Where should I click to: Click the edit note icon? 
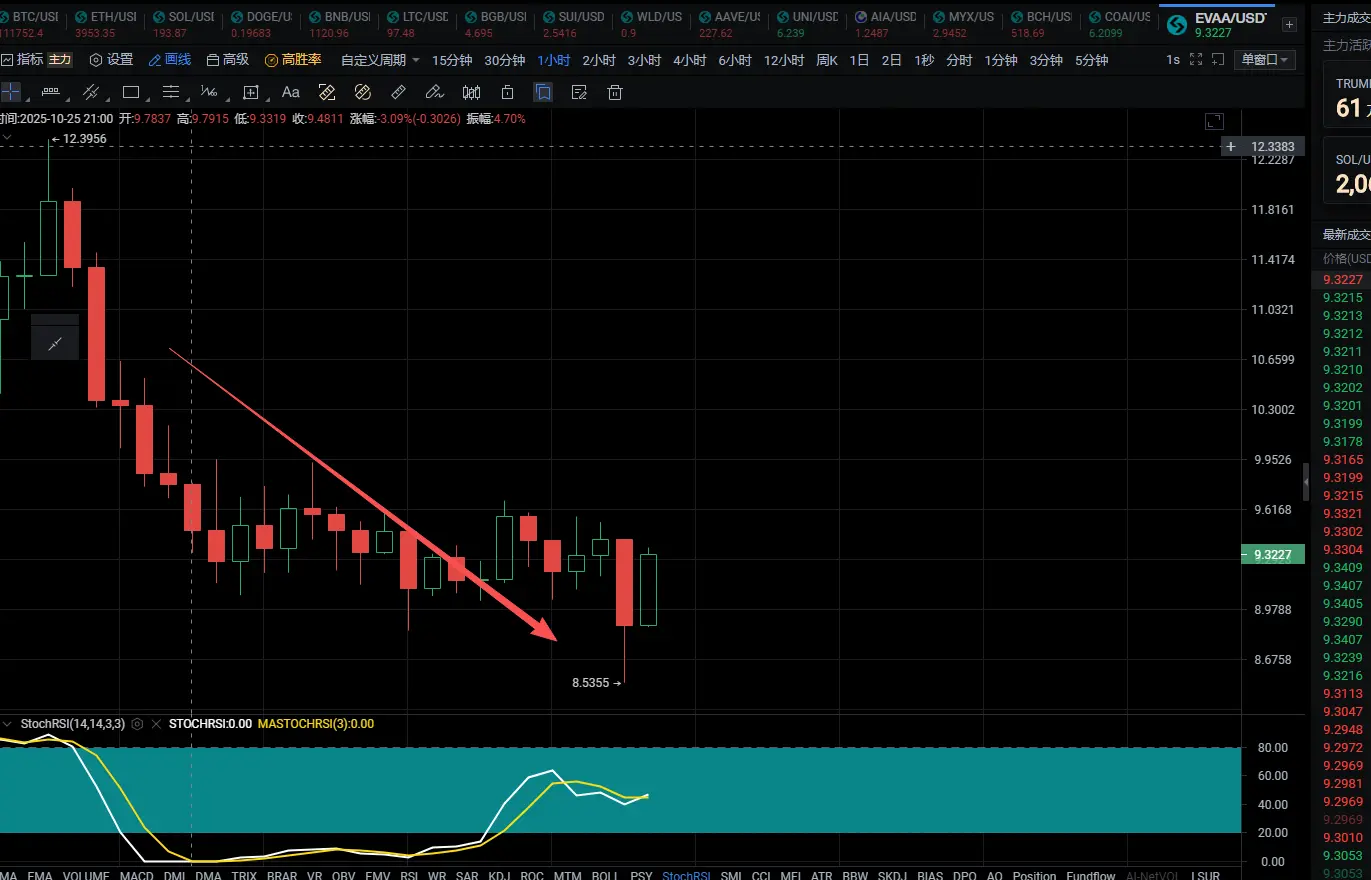[579, 92]
